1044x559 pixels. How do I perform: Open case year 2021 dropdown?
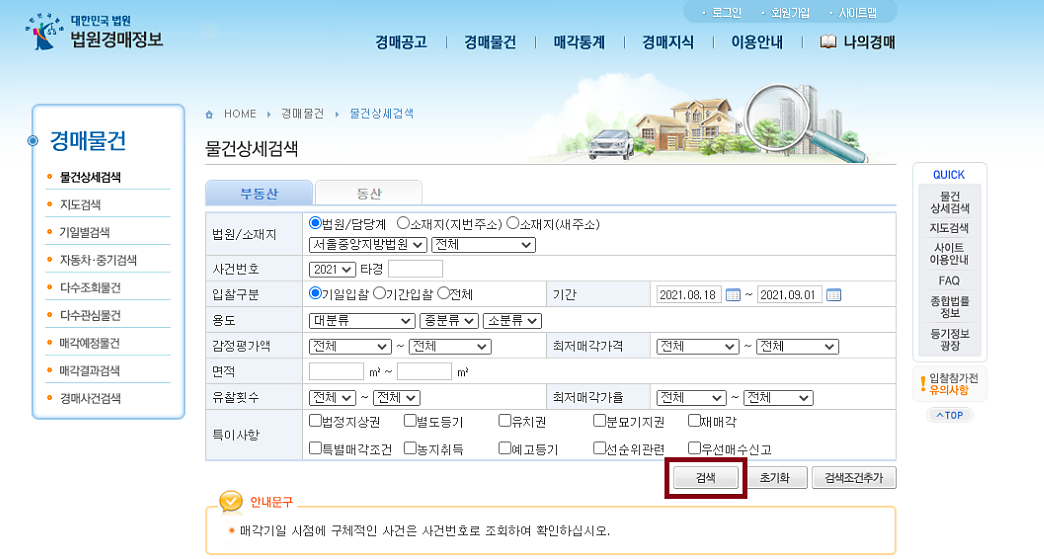click(x=332, y=270)
